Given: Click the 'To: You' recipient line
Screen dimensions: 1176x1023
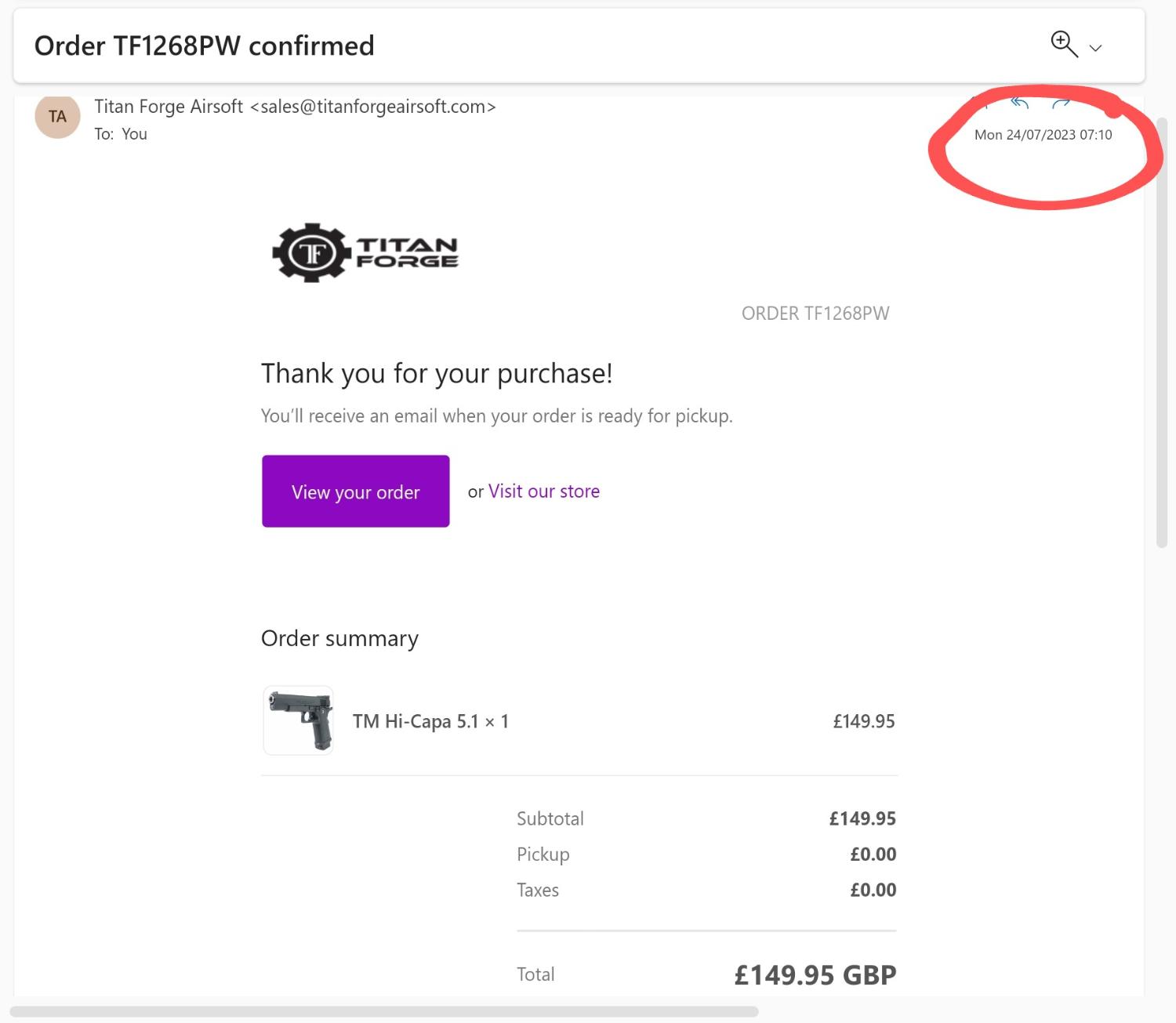Looking at the screenshot, I should point(121,134).
